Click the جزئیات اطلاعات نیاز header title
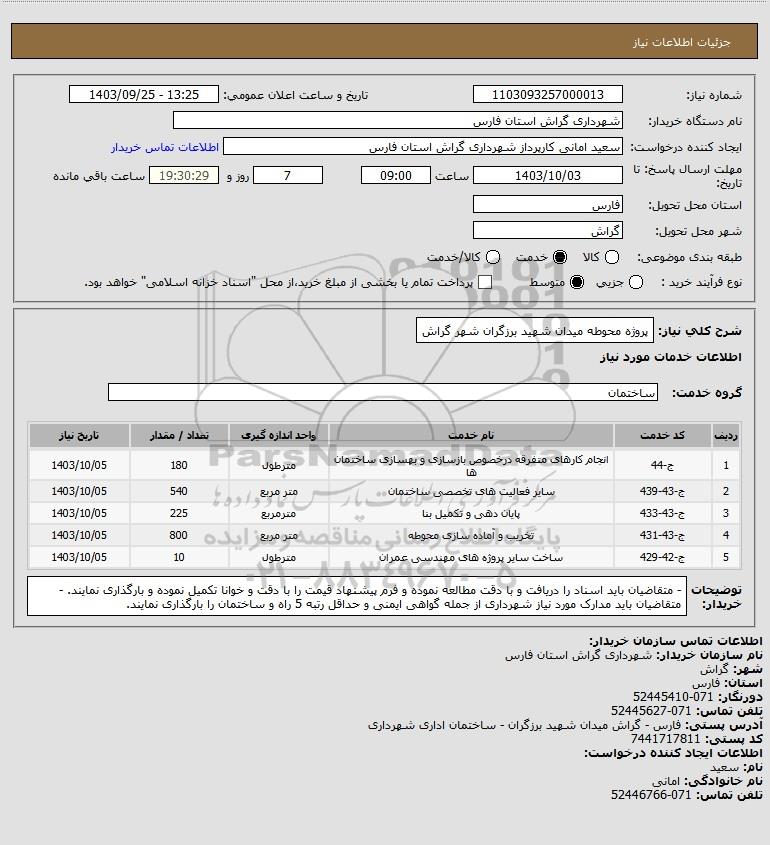This screenshot has height=845, width=770. tap(682, 42)
